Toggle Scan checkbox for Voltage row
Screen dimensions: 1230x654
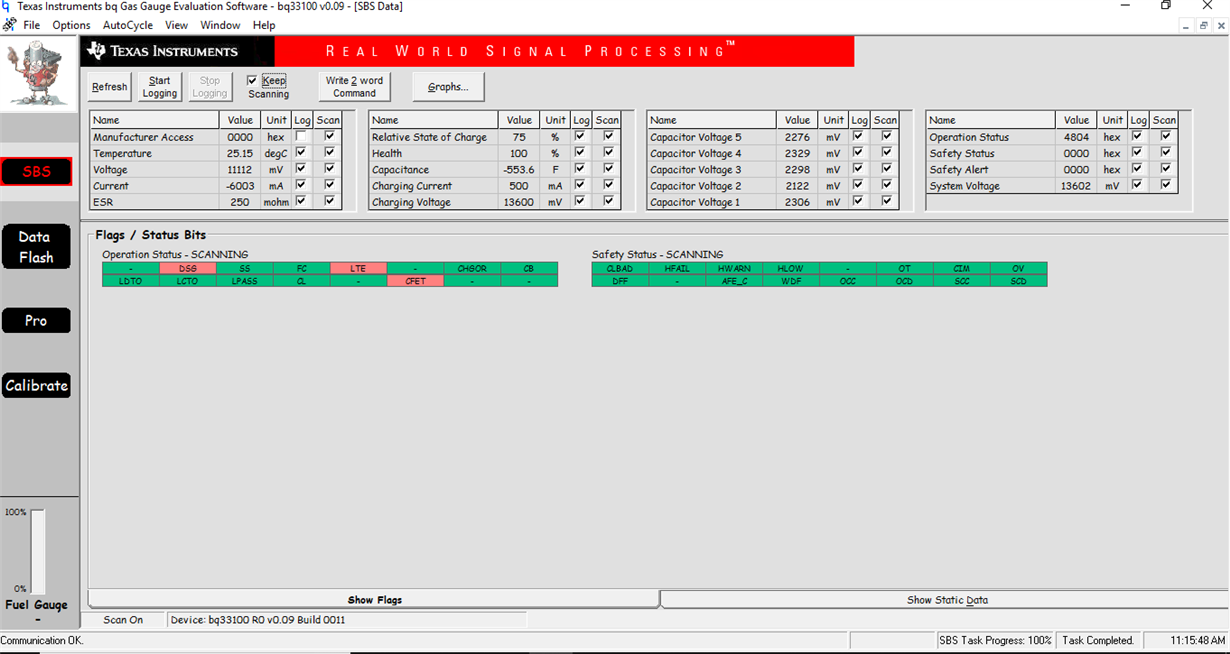click(329, 168)
